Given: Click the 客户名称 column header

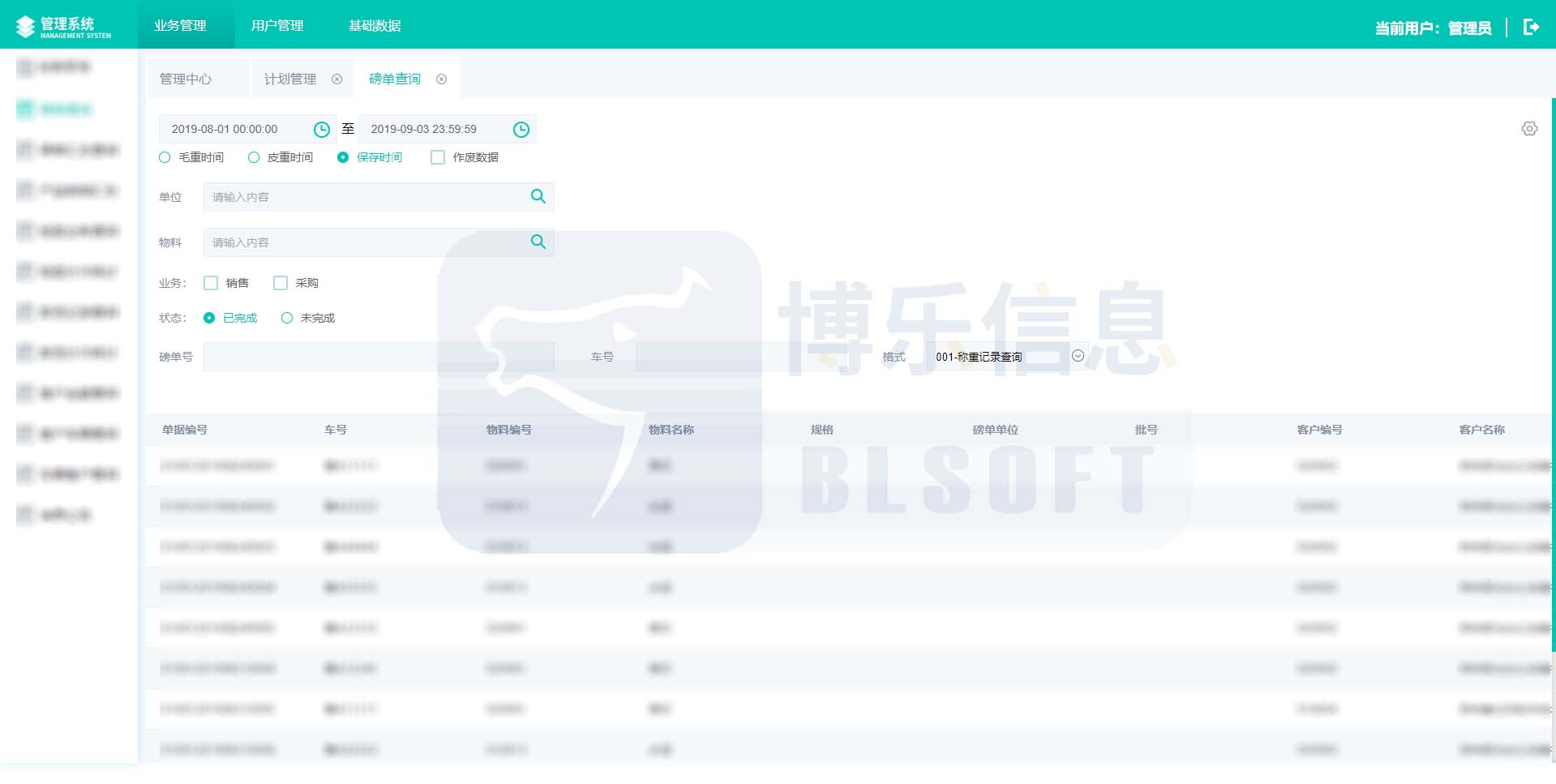Looking at the screenshot, I should 1482,430.
